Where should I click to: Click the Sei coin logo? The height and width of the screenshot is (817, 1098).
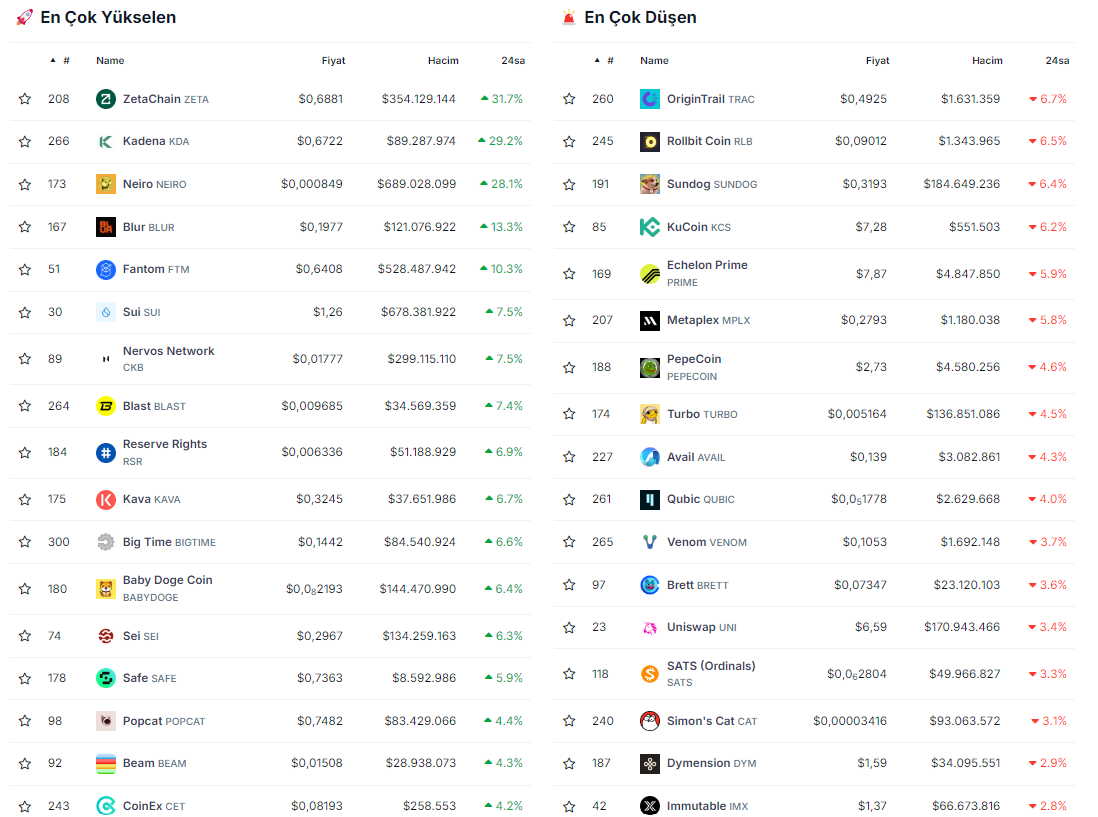point(105,636)
